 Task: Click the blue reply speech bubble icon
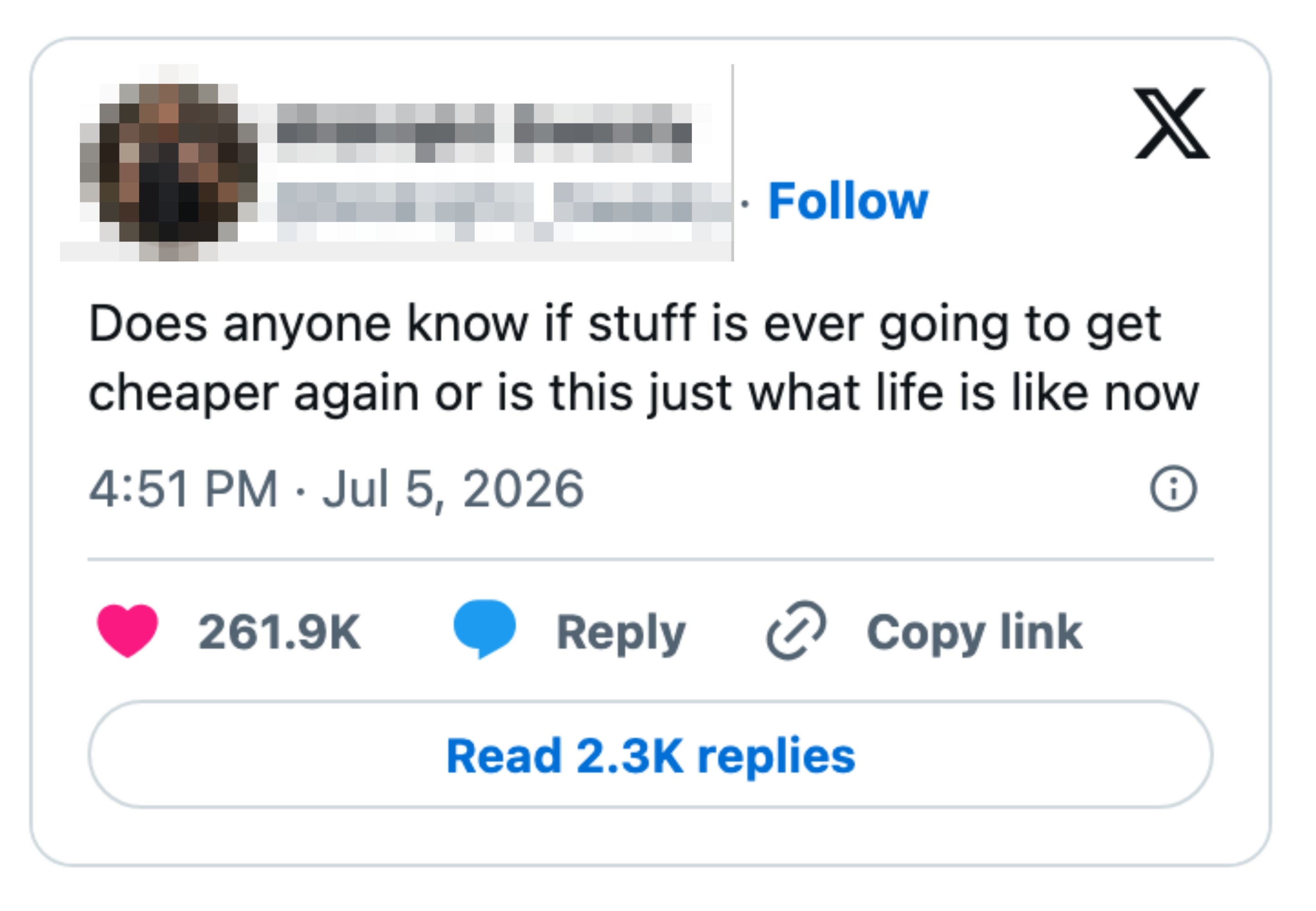pyautogui.click(x=484, y=629)
